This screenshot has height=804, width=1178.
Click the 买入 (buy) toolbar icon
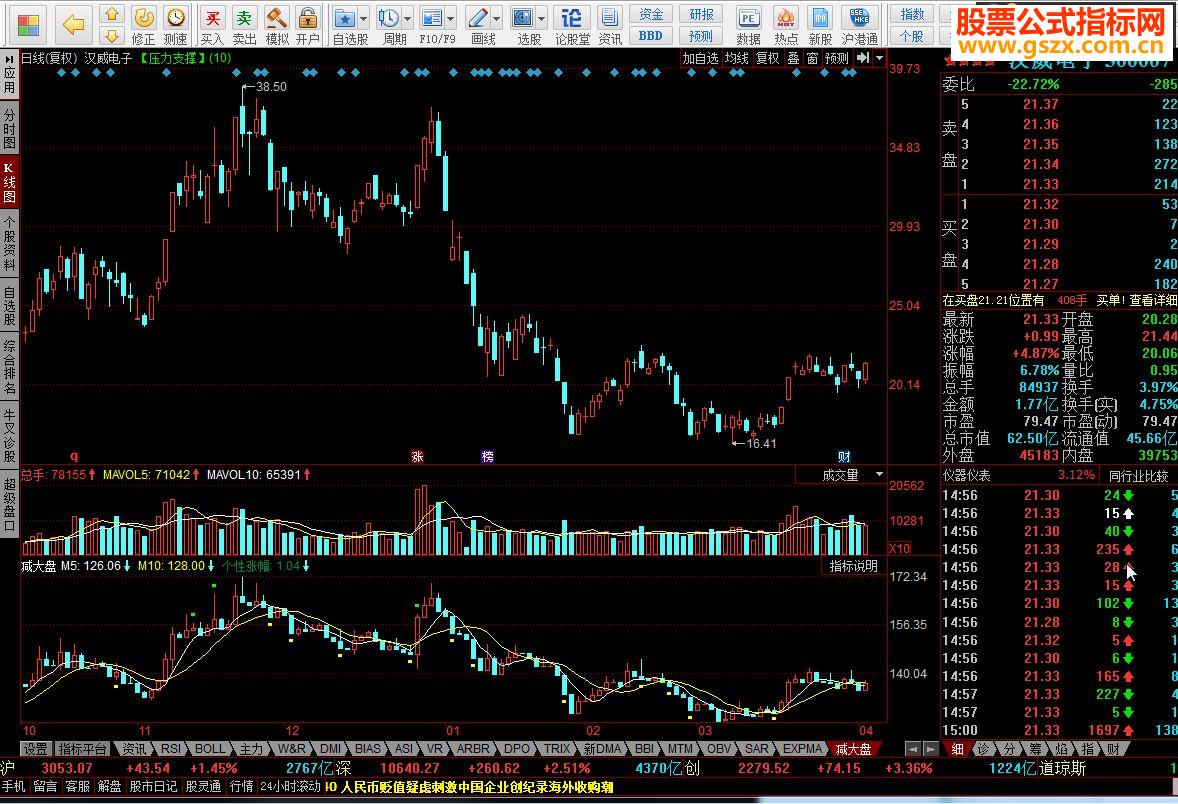212,18
